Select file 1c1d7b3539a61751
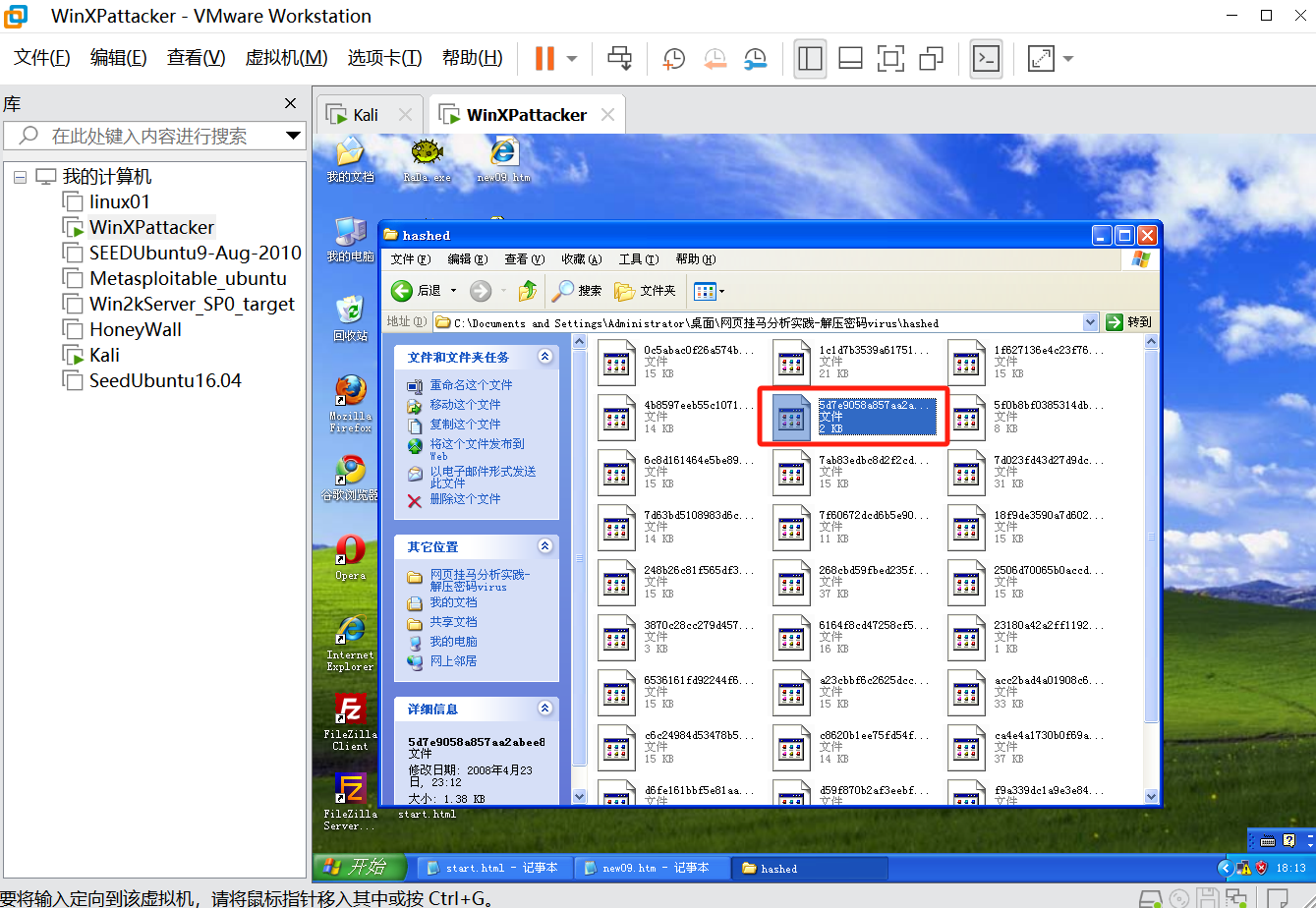Viewport: 1316px width, 908px height. tap(852, 362)
